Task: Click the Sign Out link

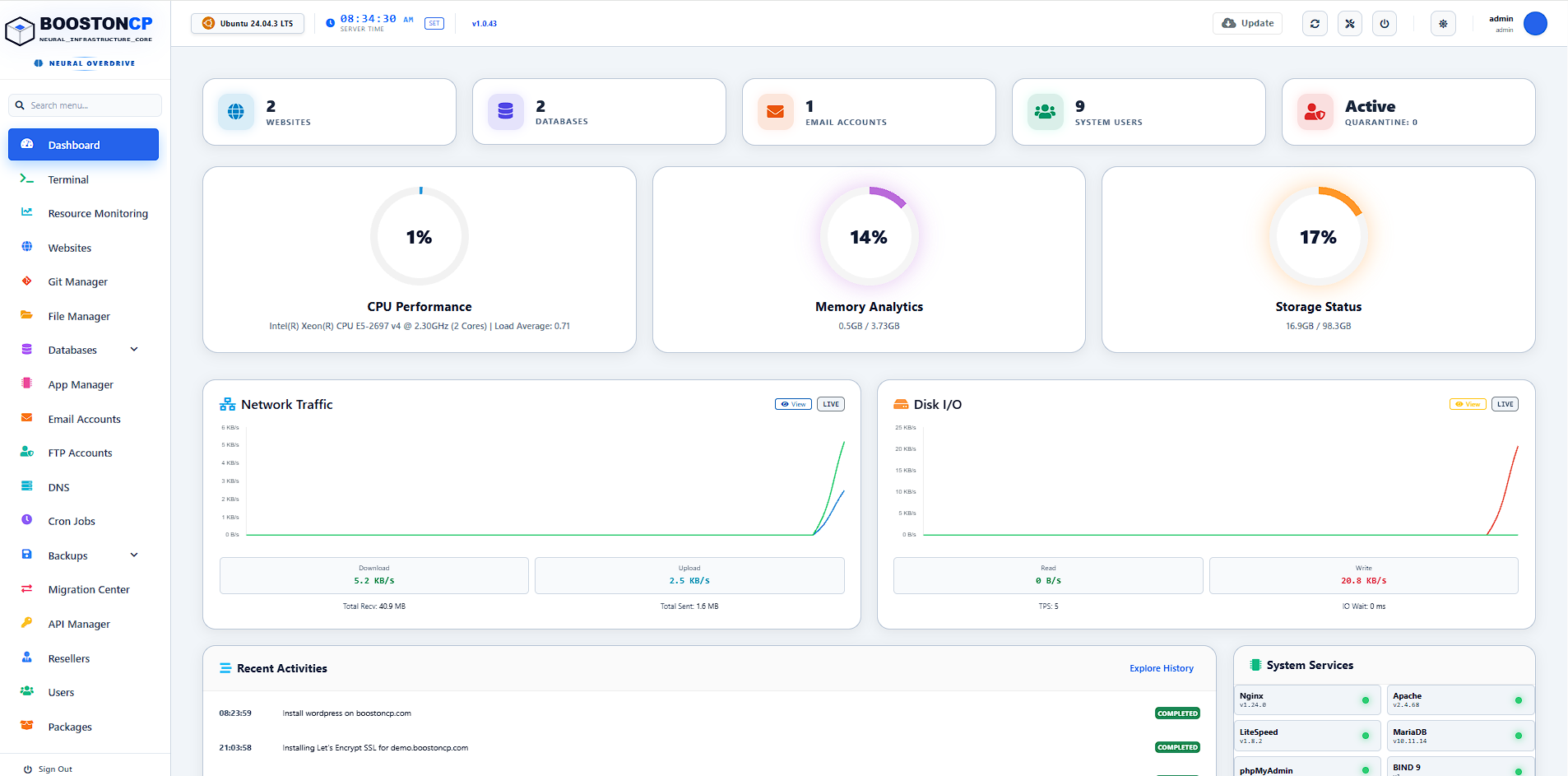Action: tap(48, 769)
